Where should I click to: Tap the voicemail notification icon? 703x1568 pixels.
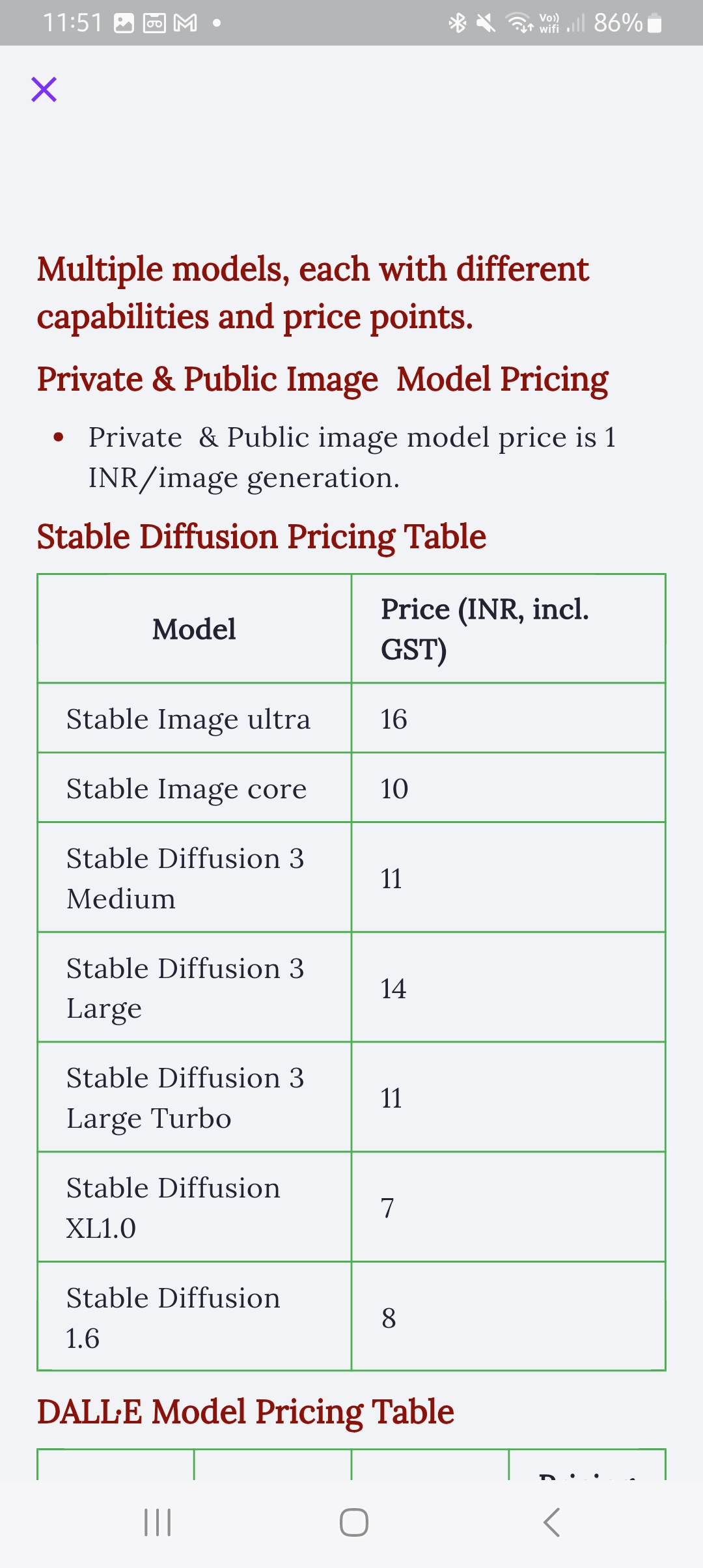(x=154, y=23)
